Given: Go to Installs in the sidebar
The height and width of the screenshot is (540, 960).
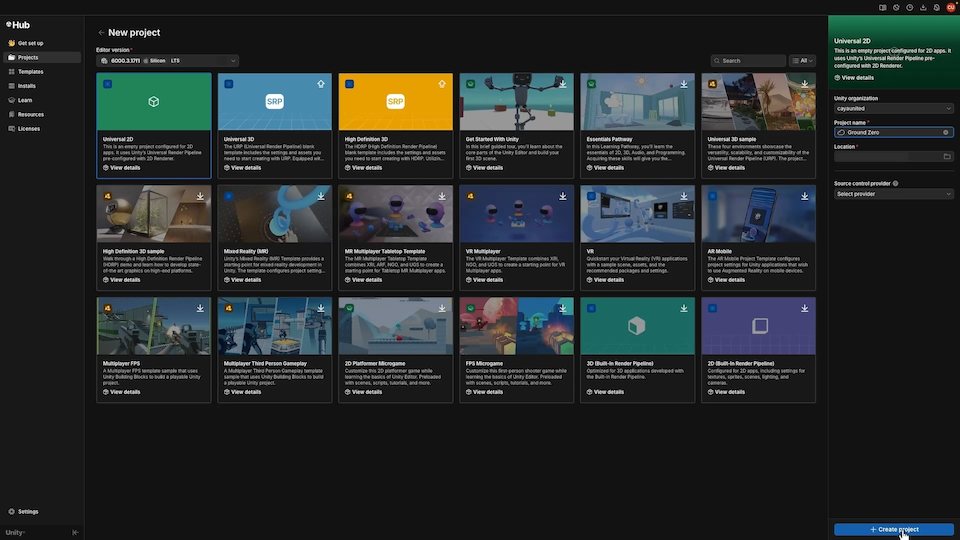Looking at the screenshot, I should 42,86.
